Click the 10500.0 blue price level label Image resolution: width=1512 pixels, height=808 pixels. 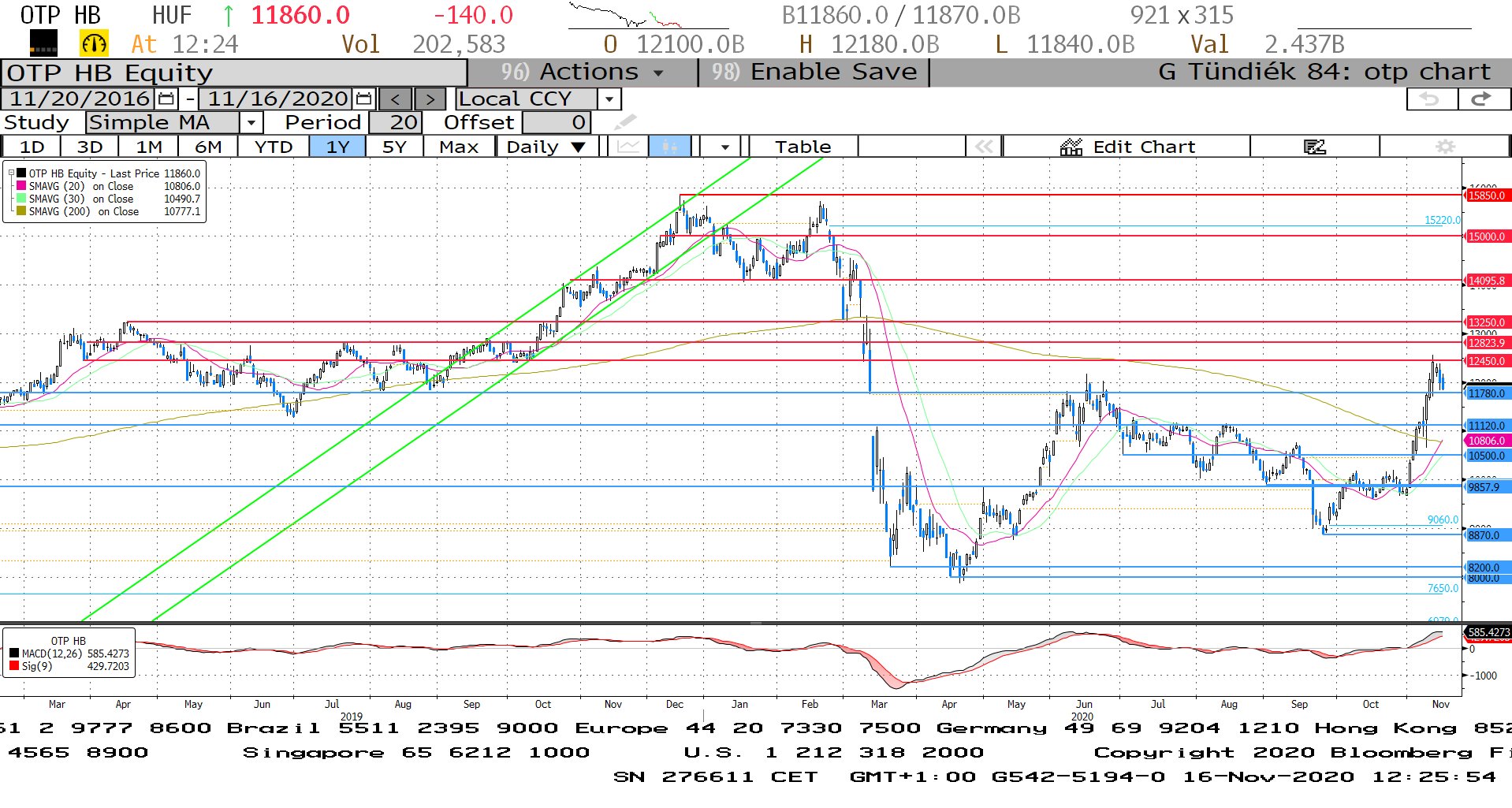tap(1486, 456)
